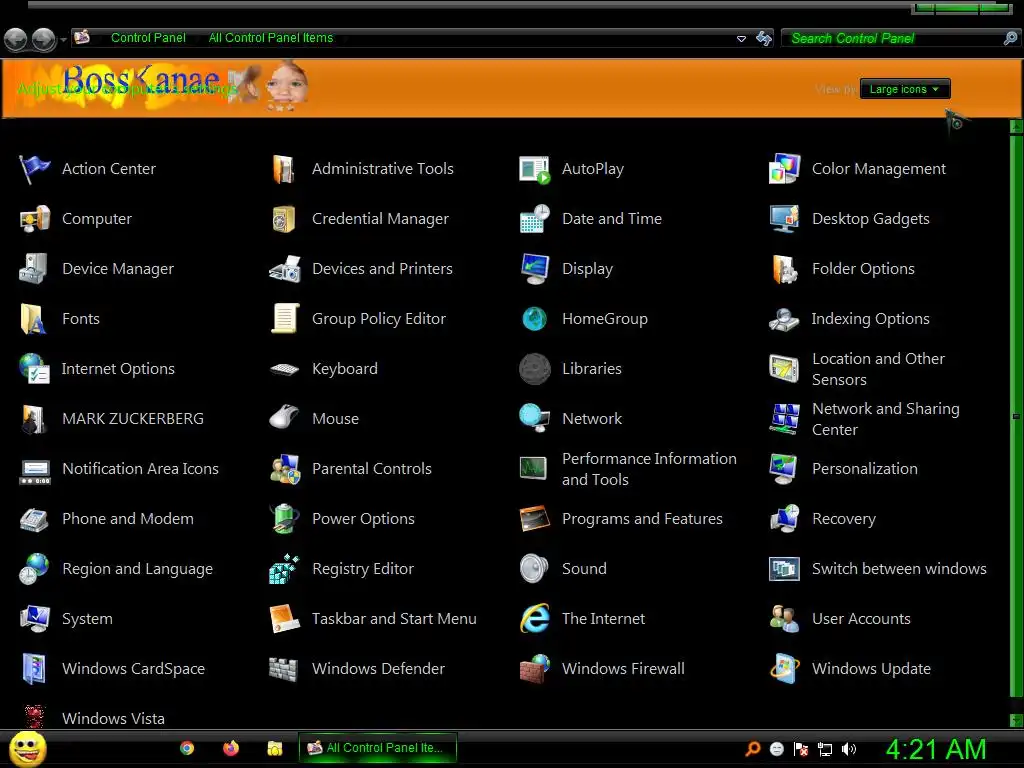Open the Large icons view dropdown
This screenshot has width=1024, height=768.
click(x=905, y=89)
